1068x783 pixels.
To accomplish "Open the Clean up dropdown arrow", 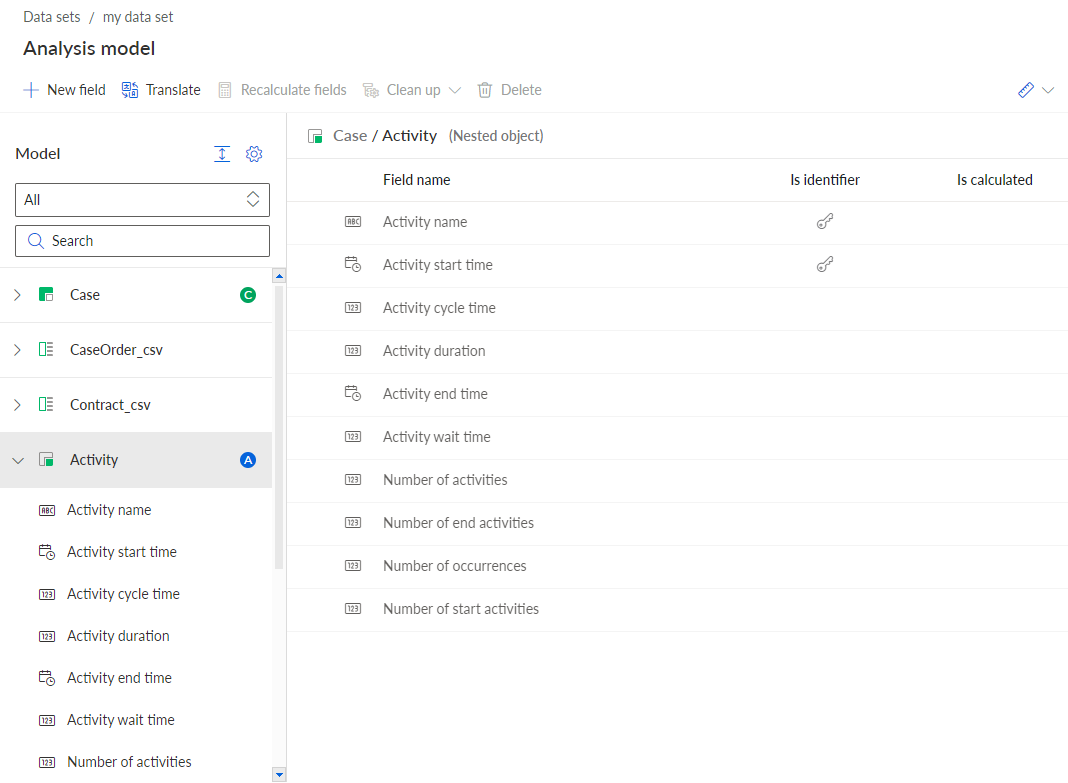I will pyautogui.click(x=455, y=90).
